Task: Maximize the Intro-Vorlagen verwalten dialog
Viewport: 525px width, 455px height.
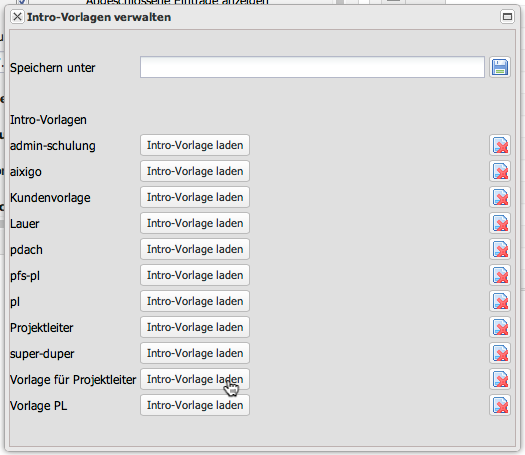Action: (507, 17)
